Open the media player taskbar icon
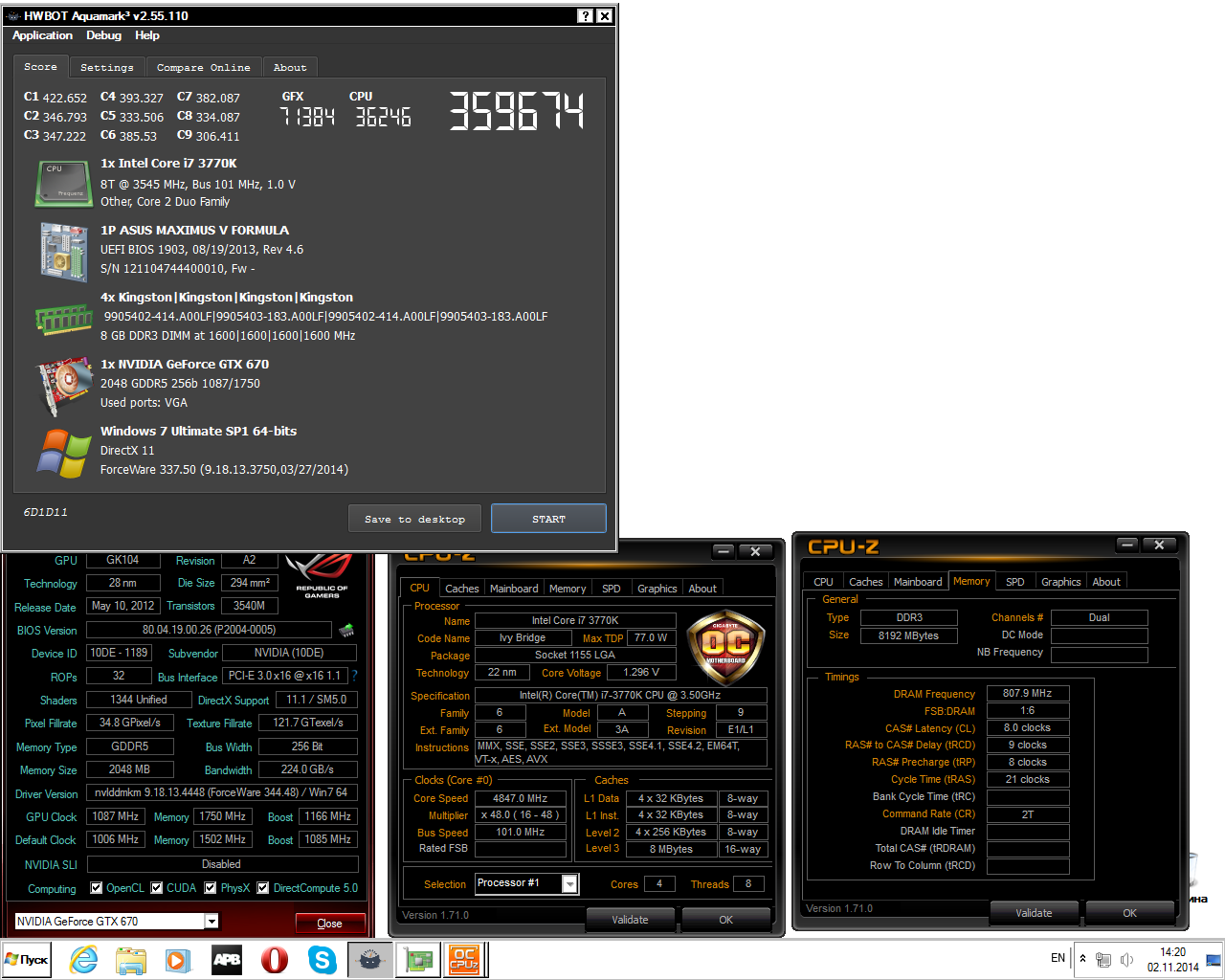The height and width of the screenshot is (980, 1225). coord(179,960)
